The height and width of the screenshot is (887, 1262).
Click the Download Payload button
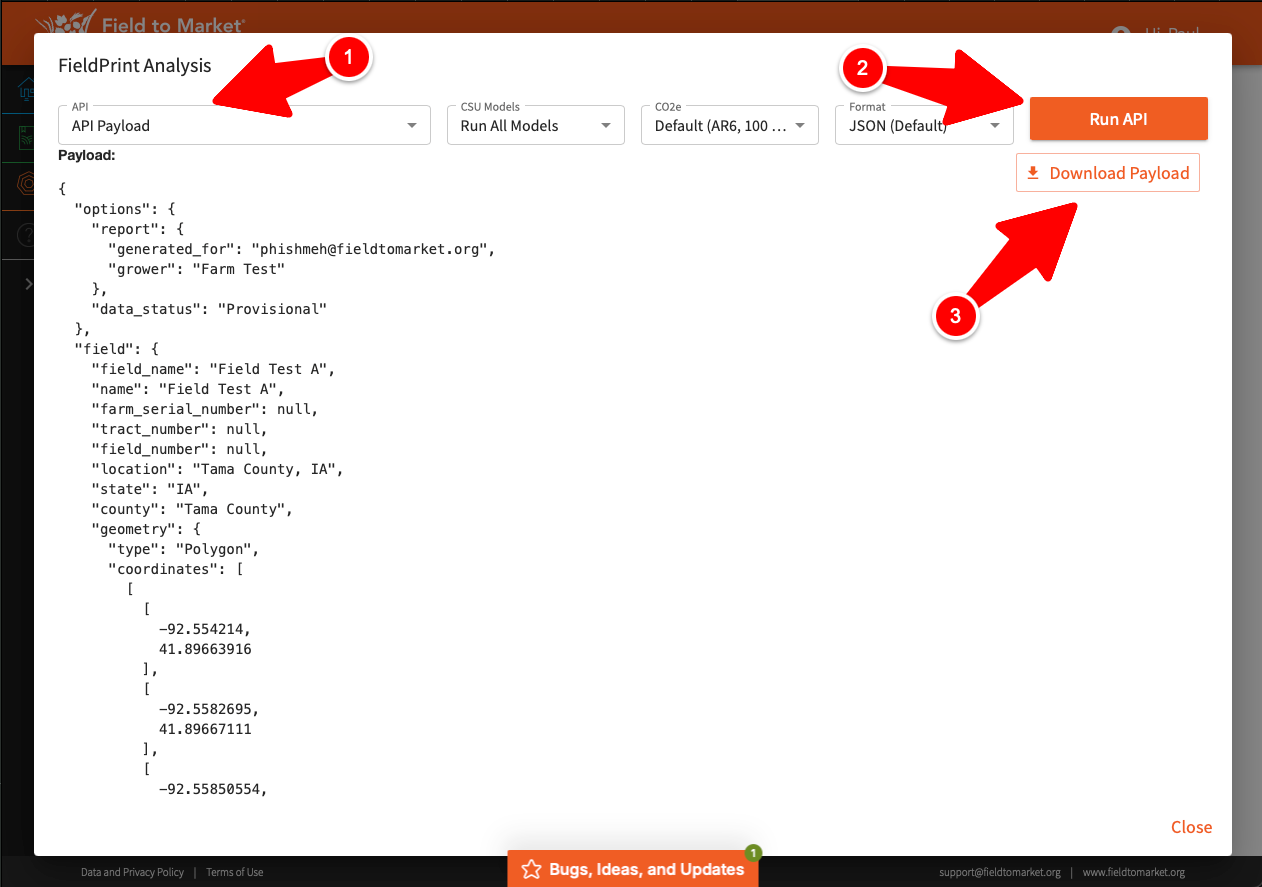click(1107, 173)
